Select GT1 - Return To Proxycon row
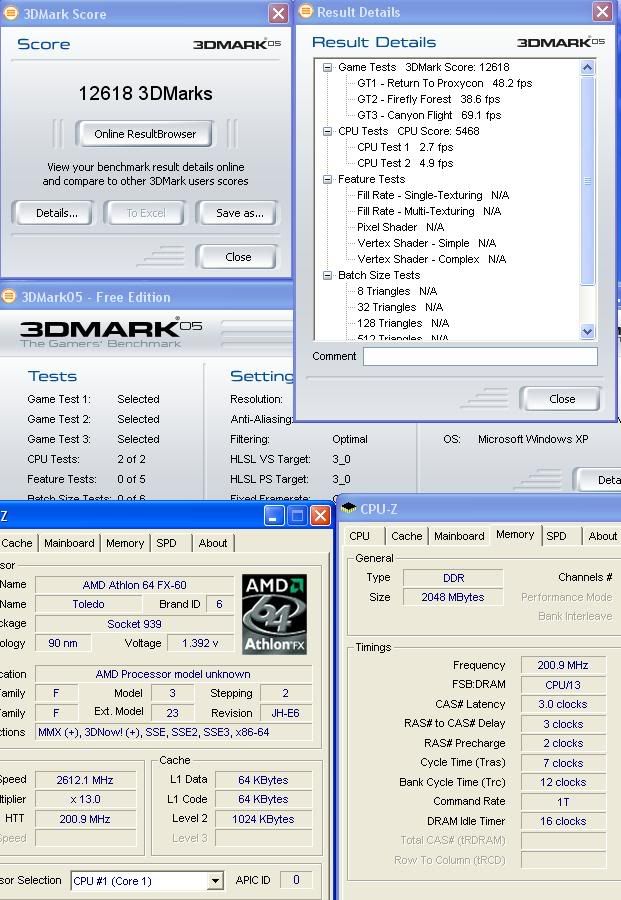 444,83
